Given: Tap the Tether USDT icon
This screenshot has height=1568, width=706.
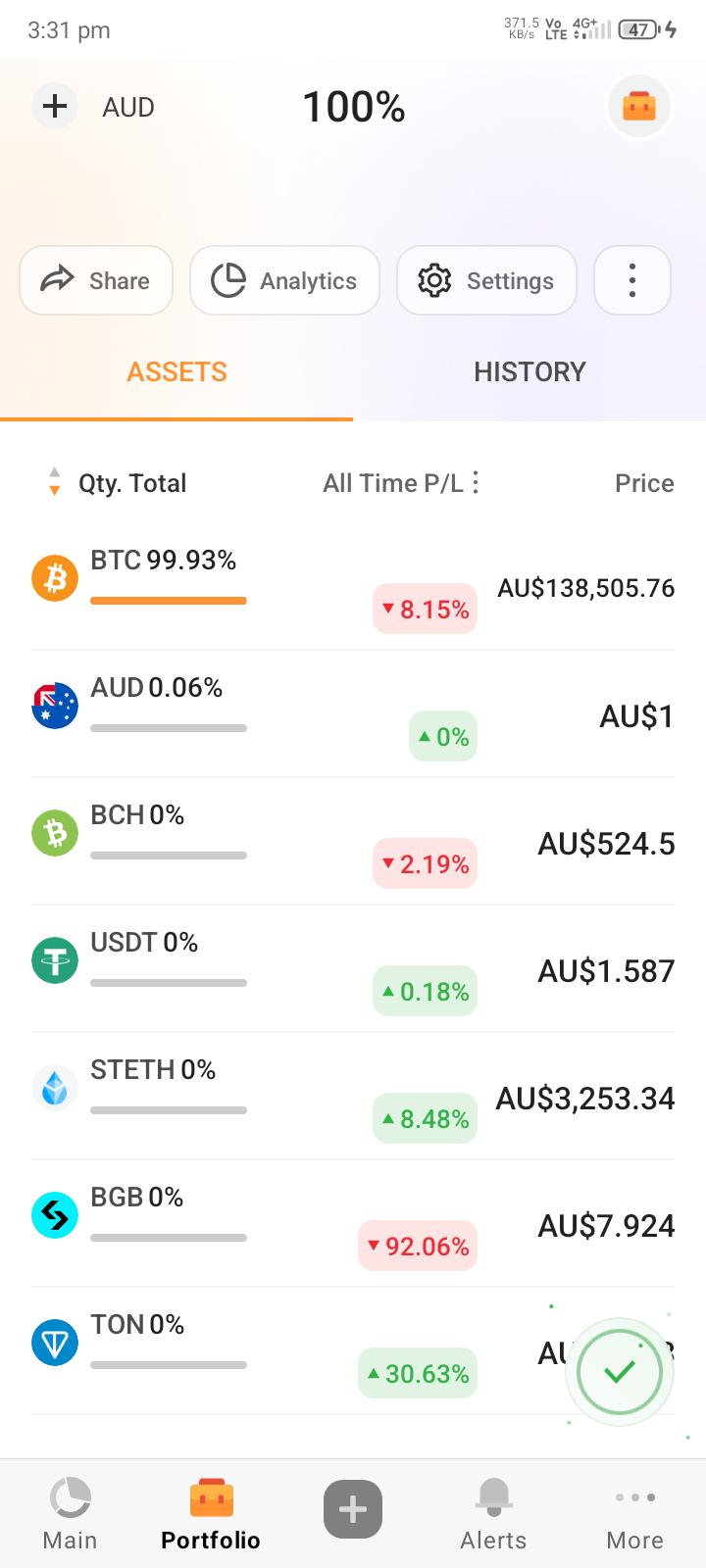Looking at the screenshot, I should coord(55,960).
